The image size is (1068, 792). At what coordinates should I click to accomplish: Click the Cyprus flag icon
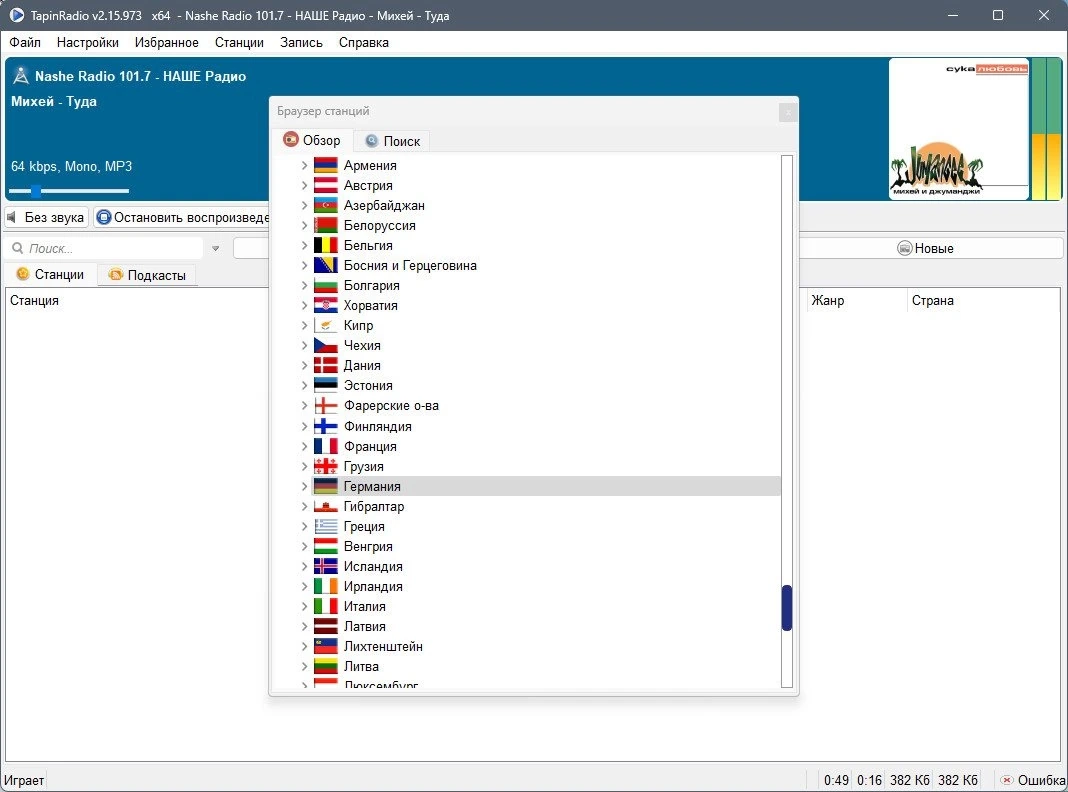(326, 326)
